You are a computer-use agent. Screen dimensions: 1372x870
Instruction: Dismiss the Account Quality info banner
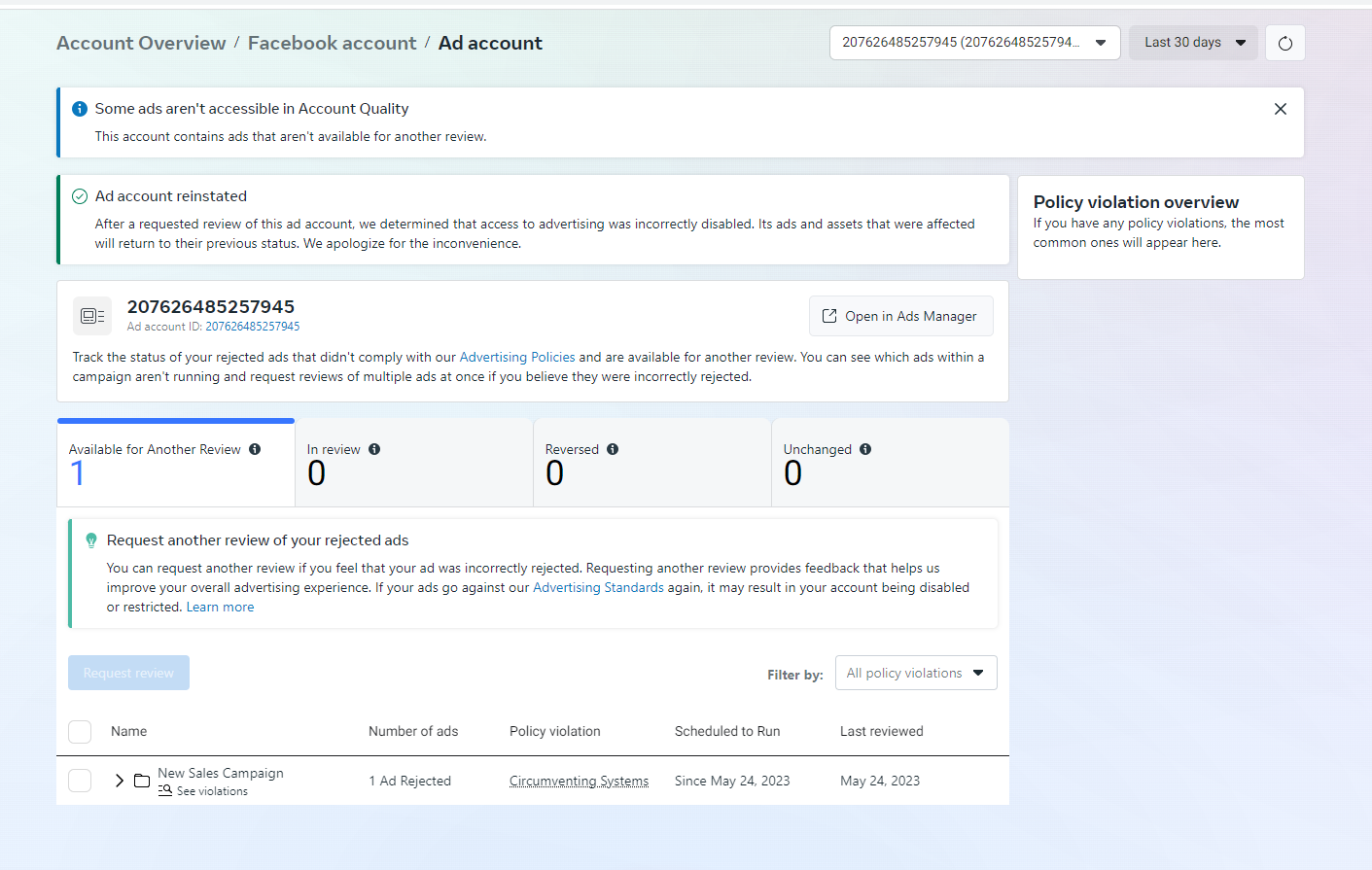coord(1280,109)
